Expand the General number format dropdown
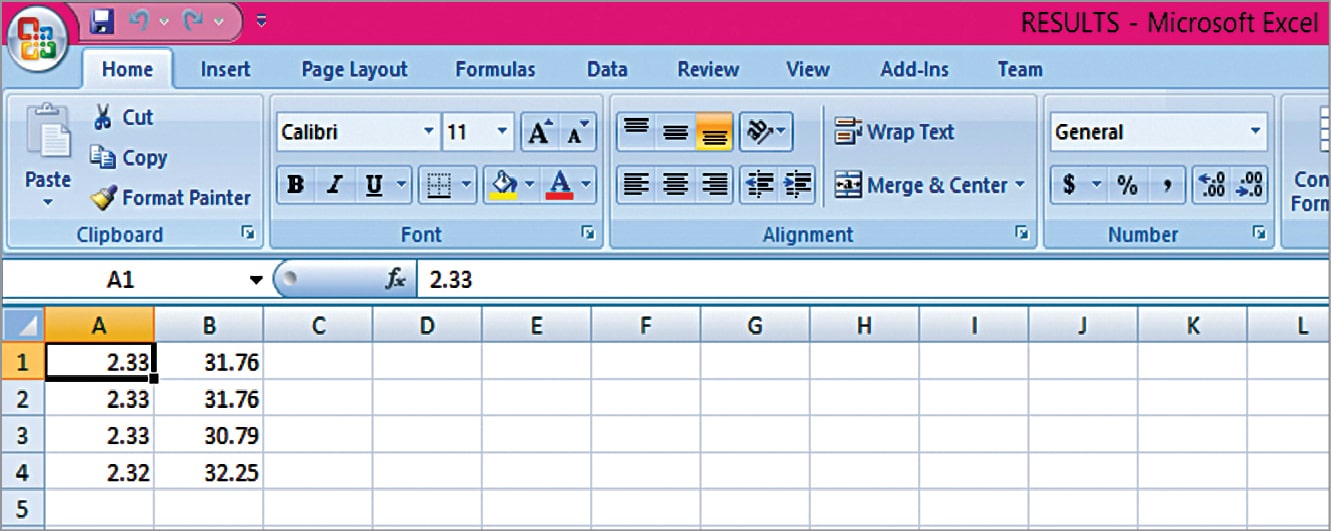 coord(1255,132)
